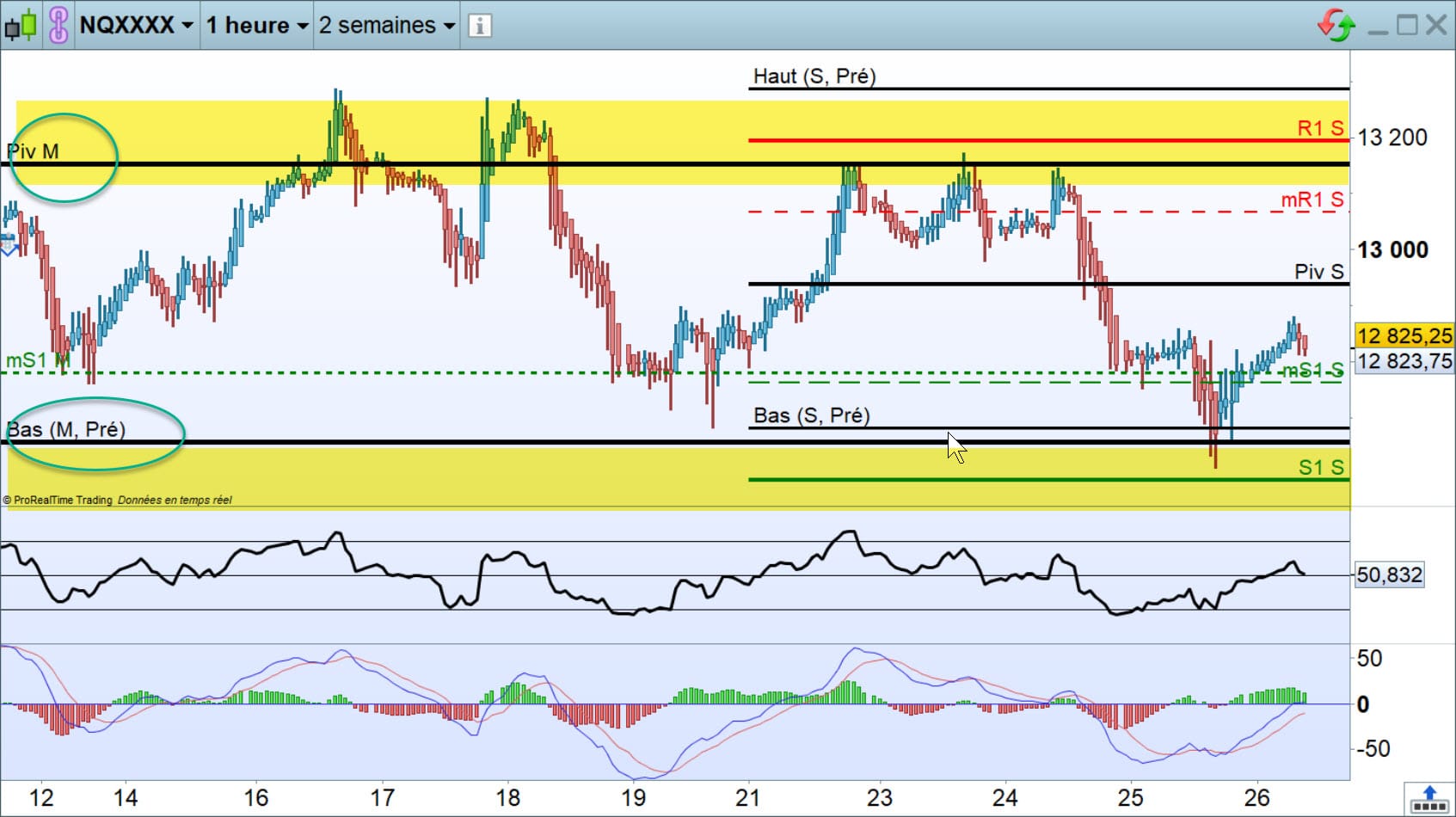The image size is (1456, 817).
Task: Click the blue upload arrow icon
Action: [x=1428, y=797]
